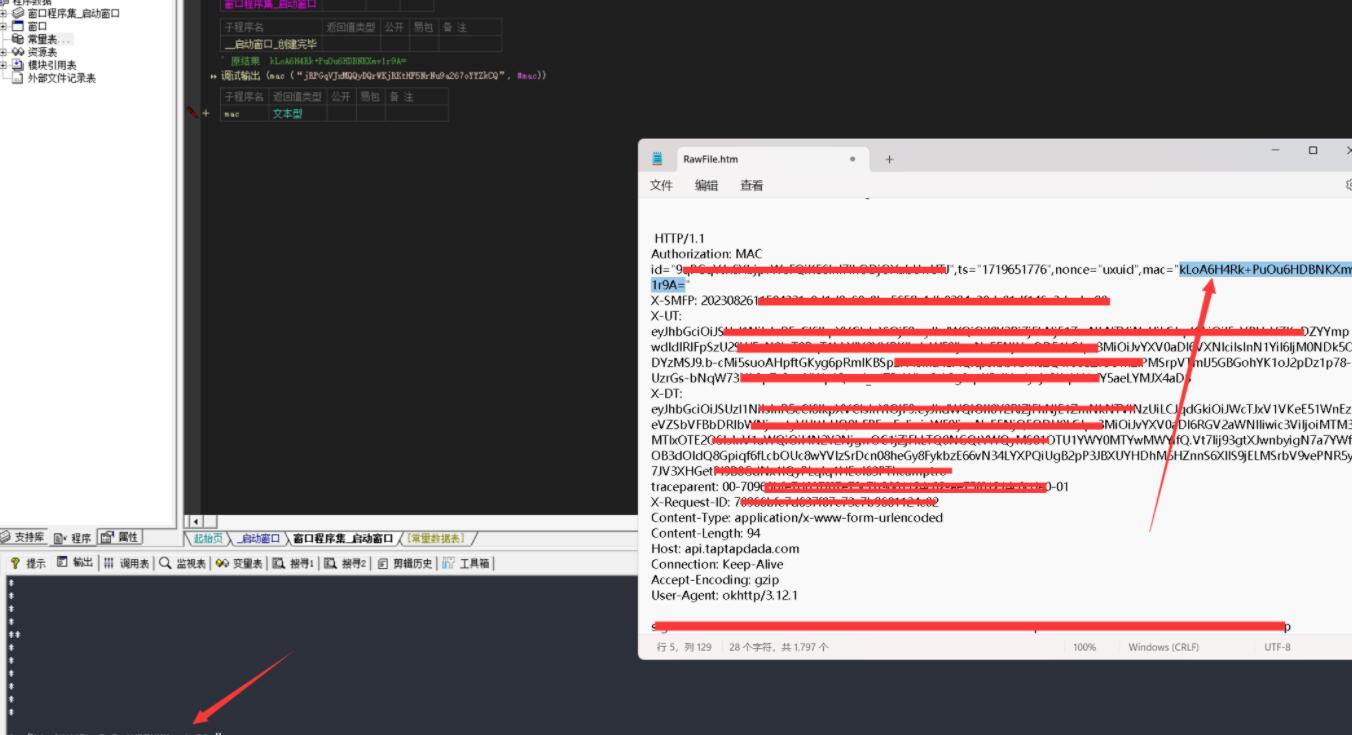1352x735 pixels.
Task: Click the 行 5, 列 129 cursor position status
Action: (684, 647)
